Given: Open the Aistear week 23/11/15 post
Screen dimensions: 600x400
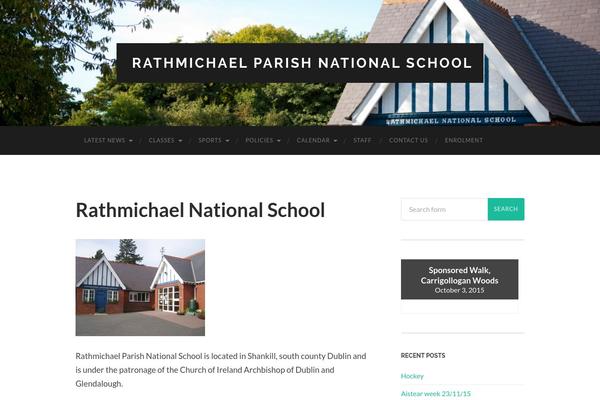Looking at the screenshot, I should 435,393.
